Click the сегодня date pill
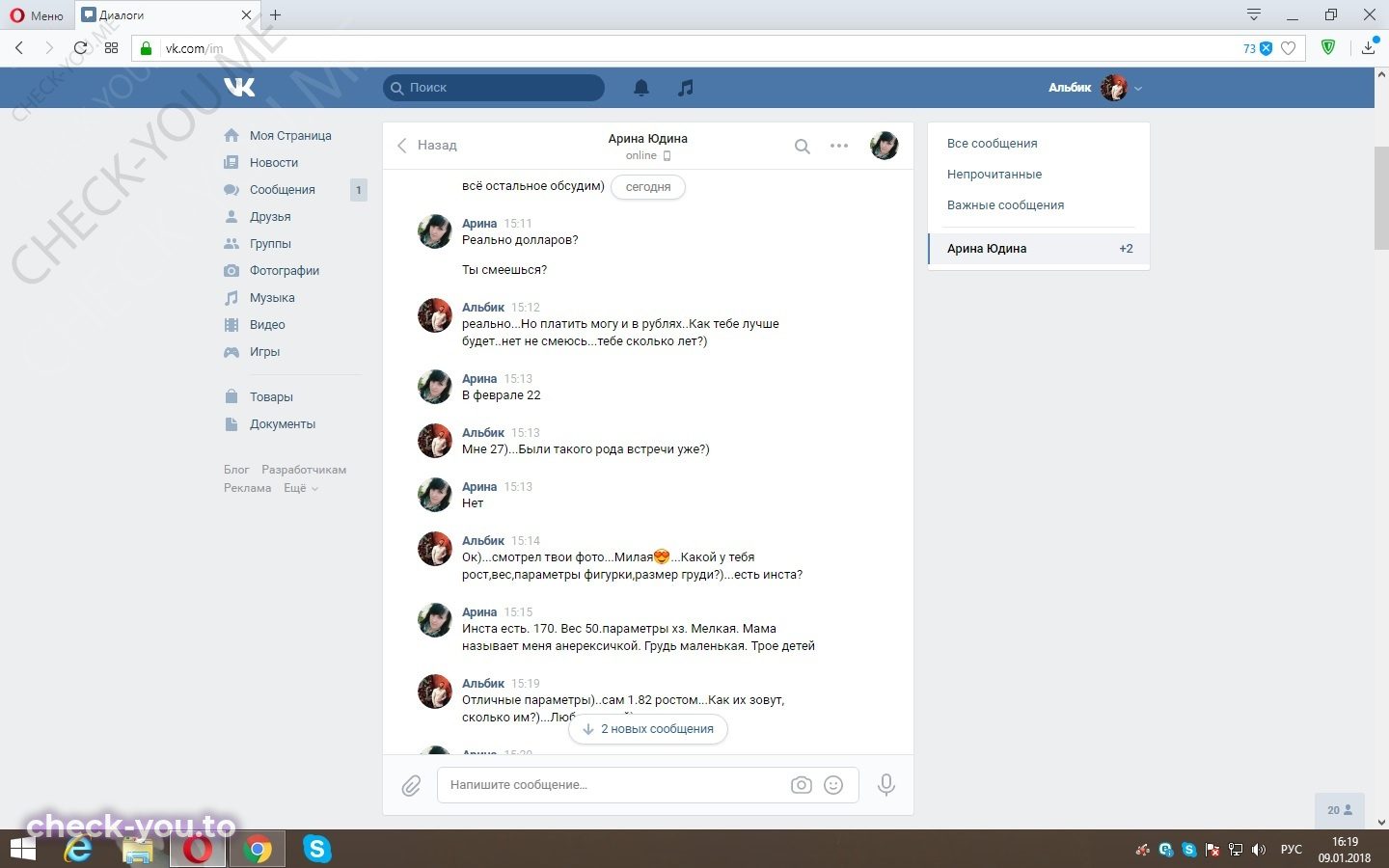1389x868 pixels. tap(648, 187)
